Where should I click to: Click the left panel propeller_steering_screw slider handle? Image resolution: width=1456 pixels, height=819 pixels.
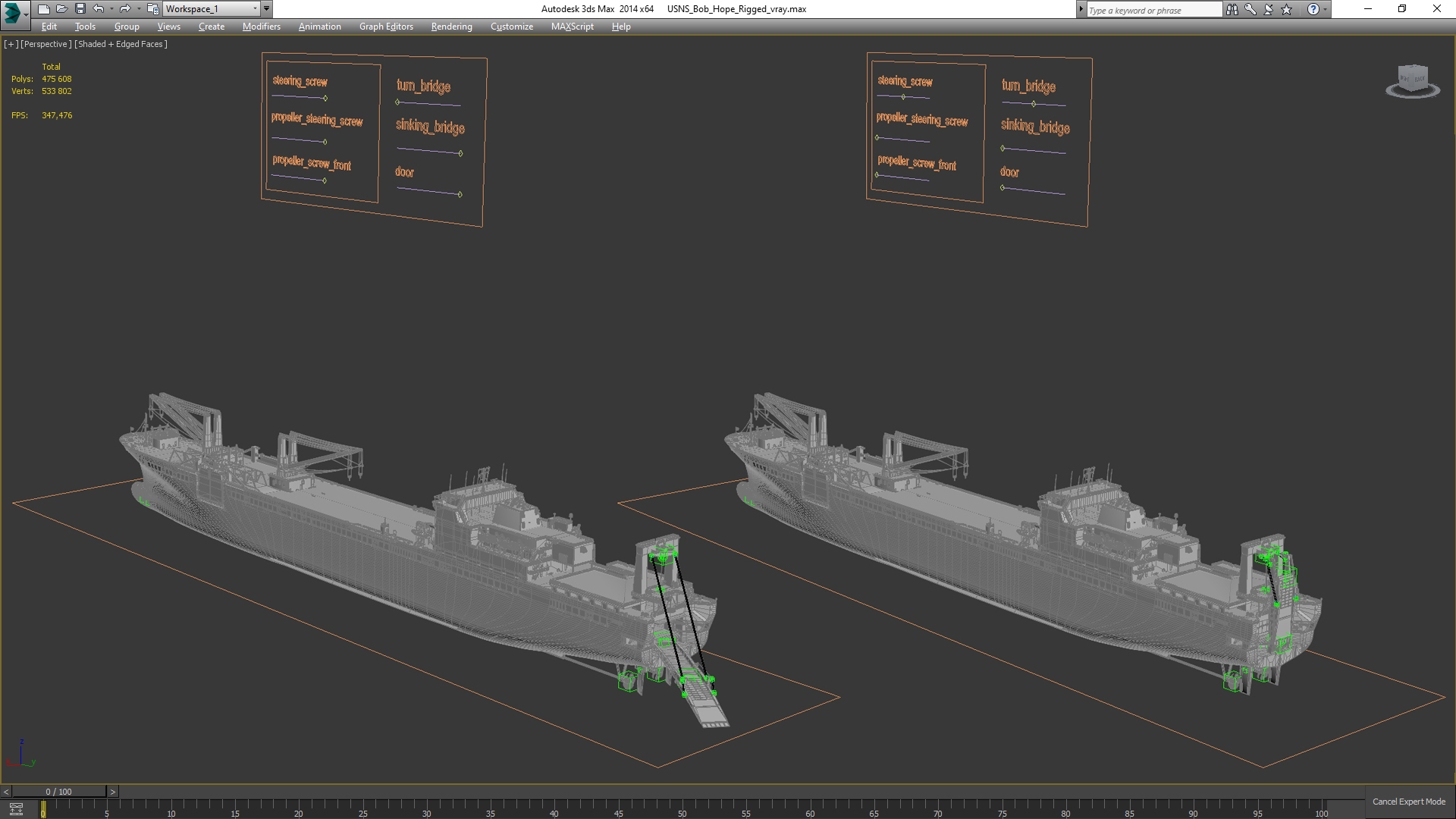click(x=325, y=142)
